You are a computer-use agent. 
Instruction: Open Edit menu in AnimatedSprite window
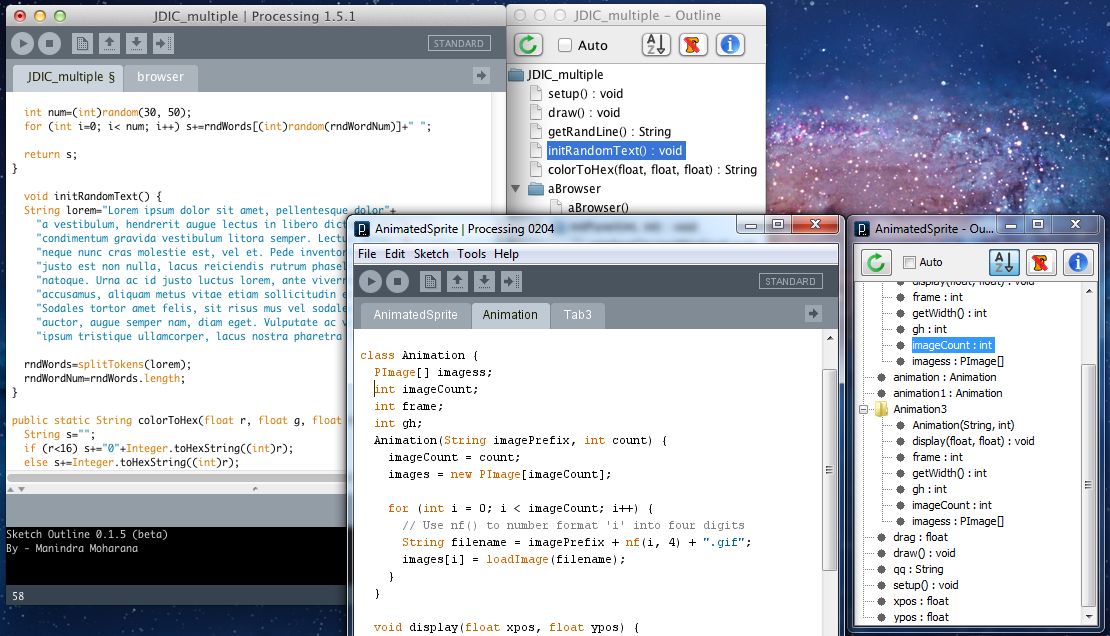coord(394,254)
